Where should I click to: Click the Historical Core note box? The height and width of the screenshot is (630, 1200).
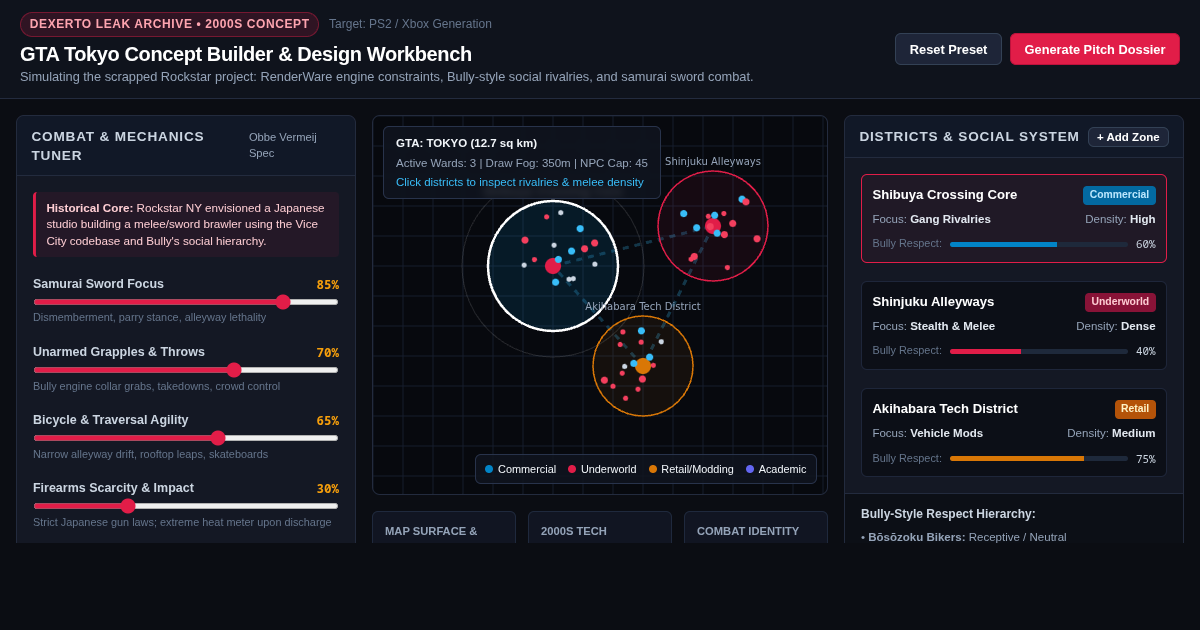186,225
